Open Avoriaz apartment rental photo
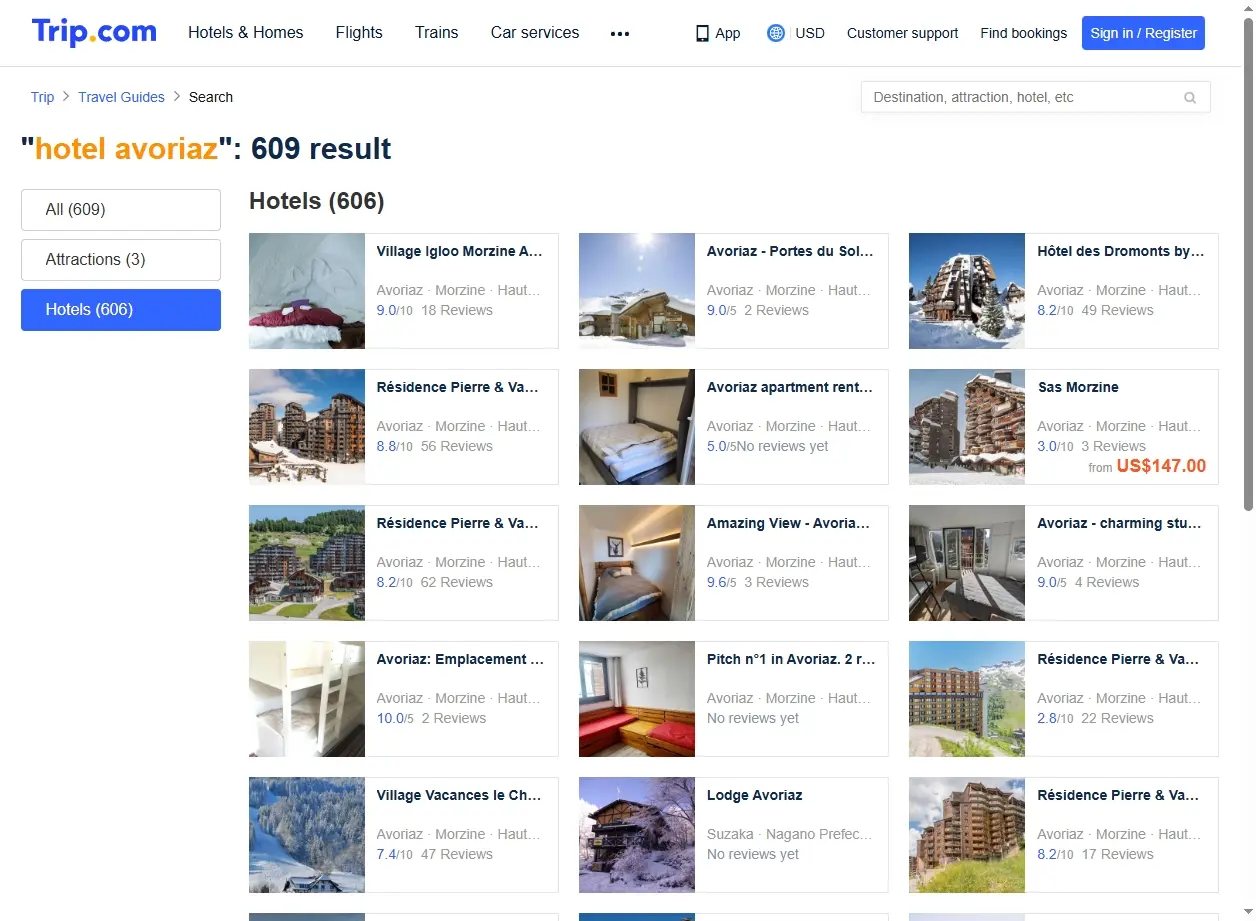The image size is (1256, 921). (637, 427)
